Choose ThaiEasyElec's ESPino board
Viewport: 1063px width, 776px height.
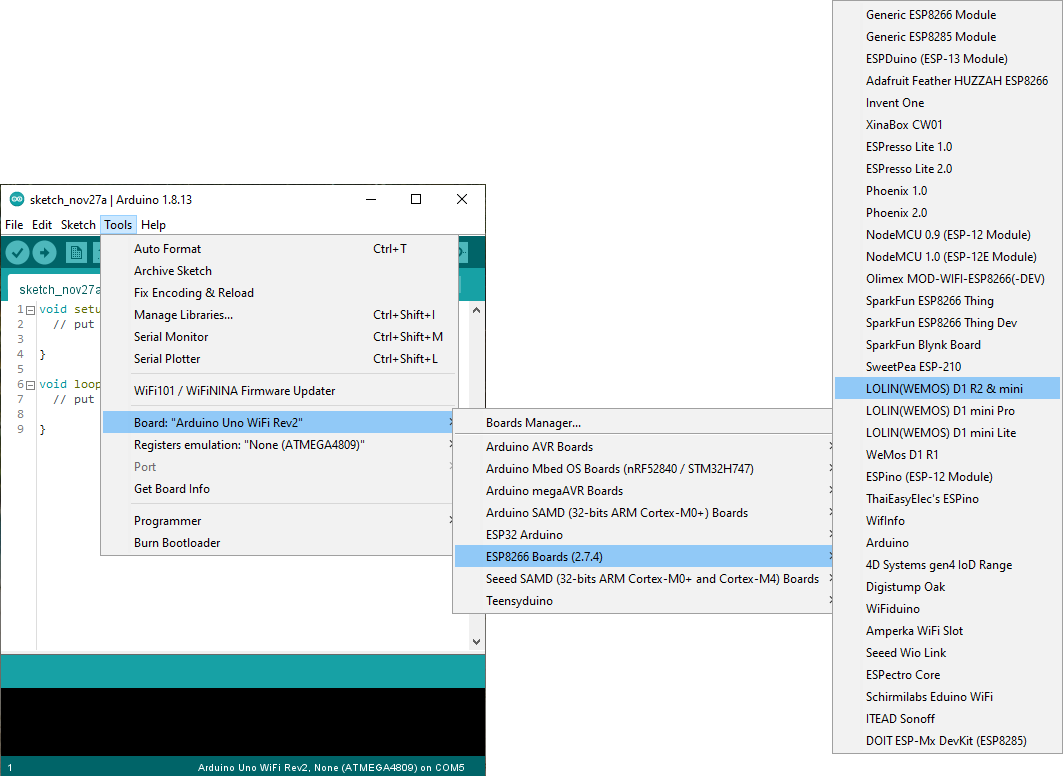(947, 499)
